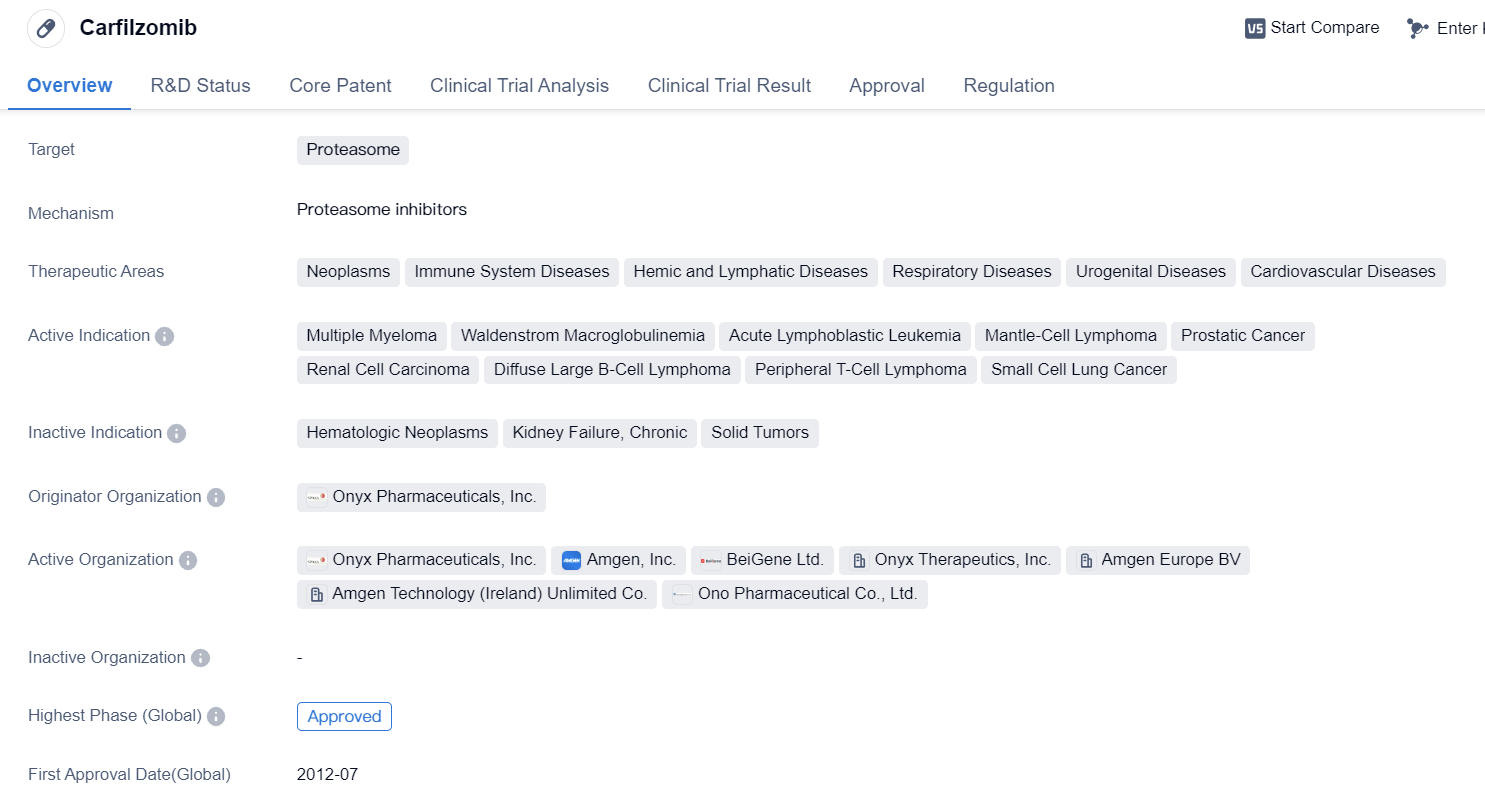Open the R&D Status tab

pos(200,86)
